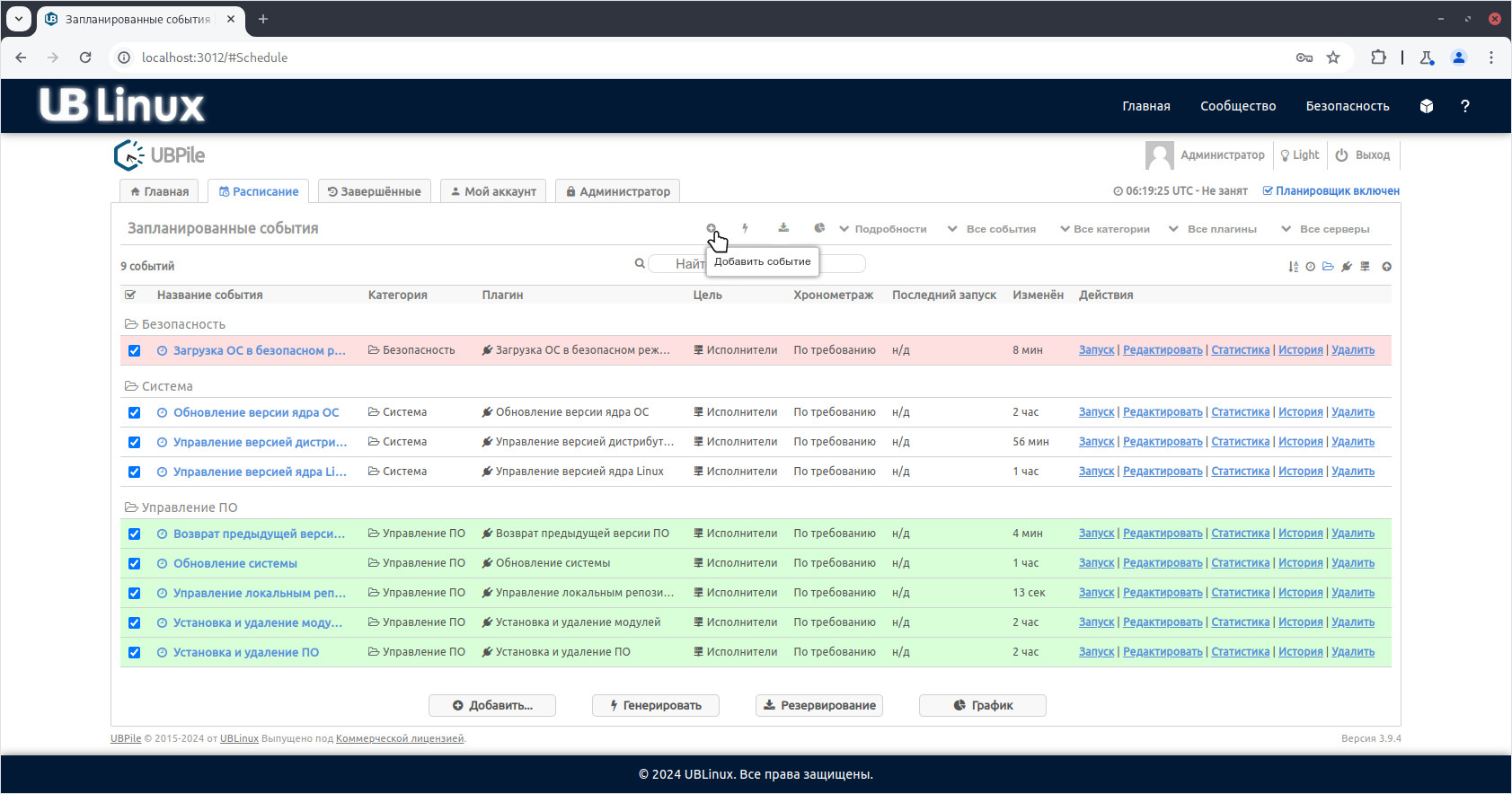
Task: Click the backup download icon in the header toolbar
Action: 783,228
